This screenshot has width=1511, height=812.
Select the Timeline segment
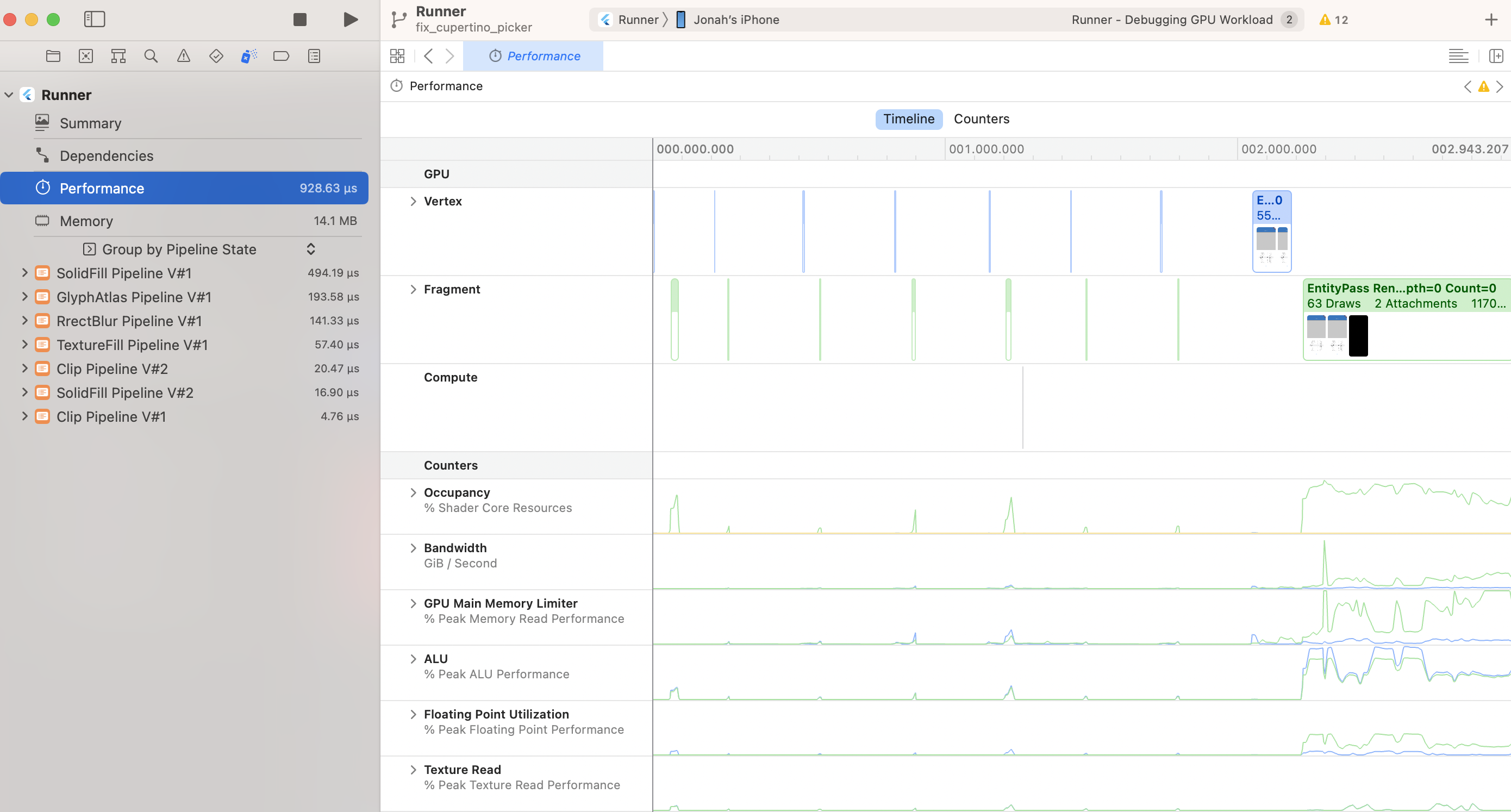(x=908, y=119)
